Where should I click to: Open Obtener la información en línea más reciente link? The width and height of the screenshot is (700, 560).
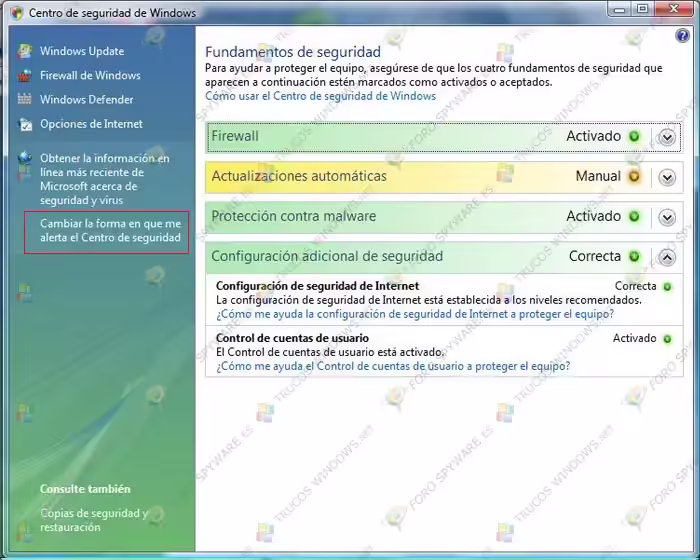pyautogui.click(x=105, y=179)
